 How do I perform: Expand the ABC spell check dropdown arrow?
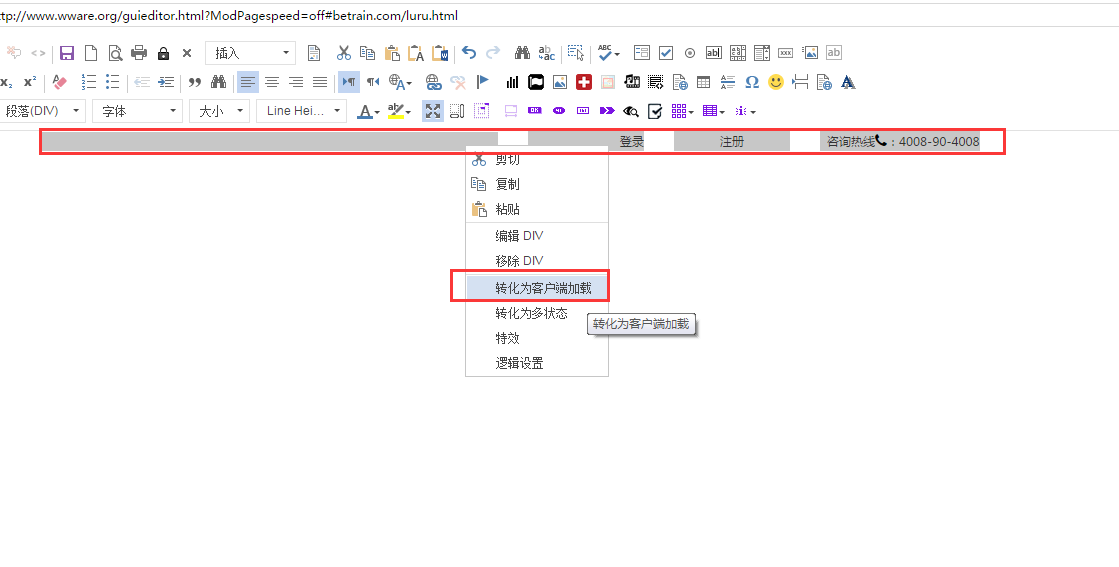[617, 53]
